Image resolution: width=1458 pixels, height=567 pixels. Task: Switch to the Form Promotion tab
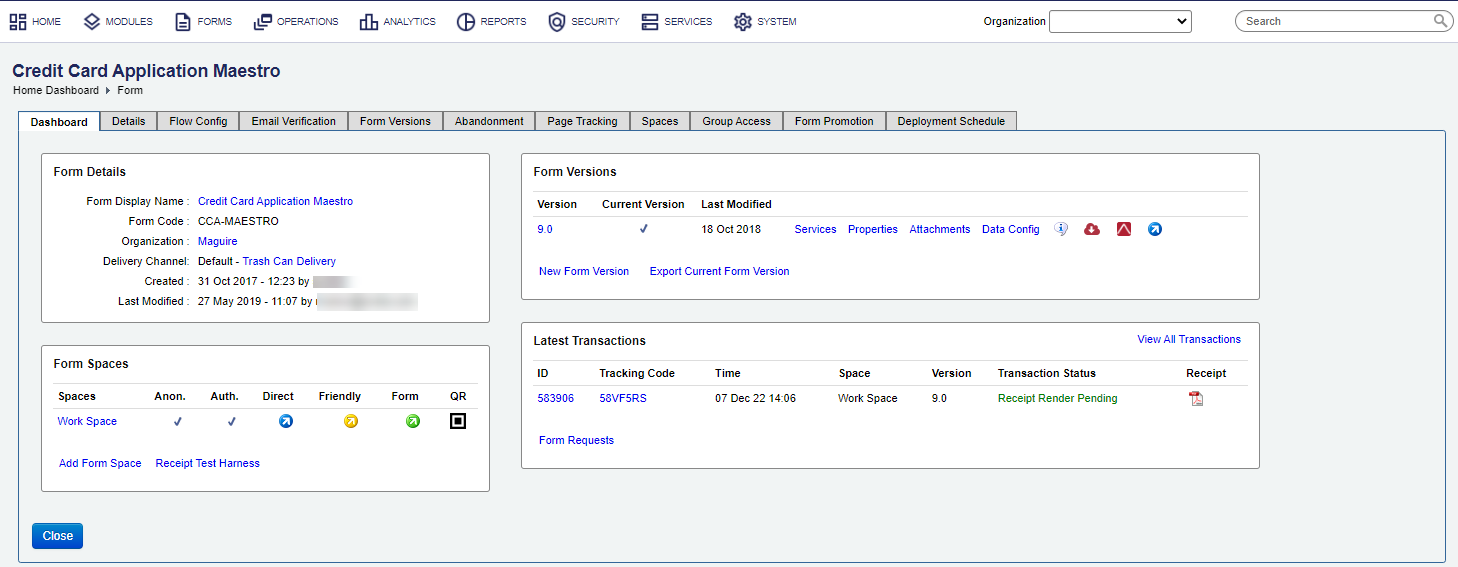click(834, 121)
